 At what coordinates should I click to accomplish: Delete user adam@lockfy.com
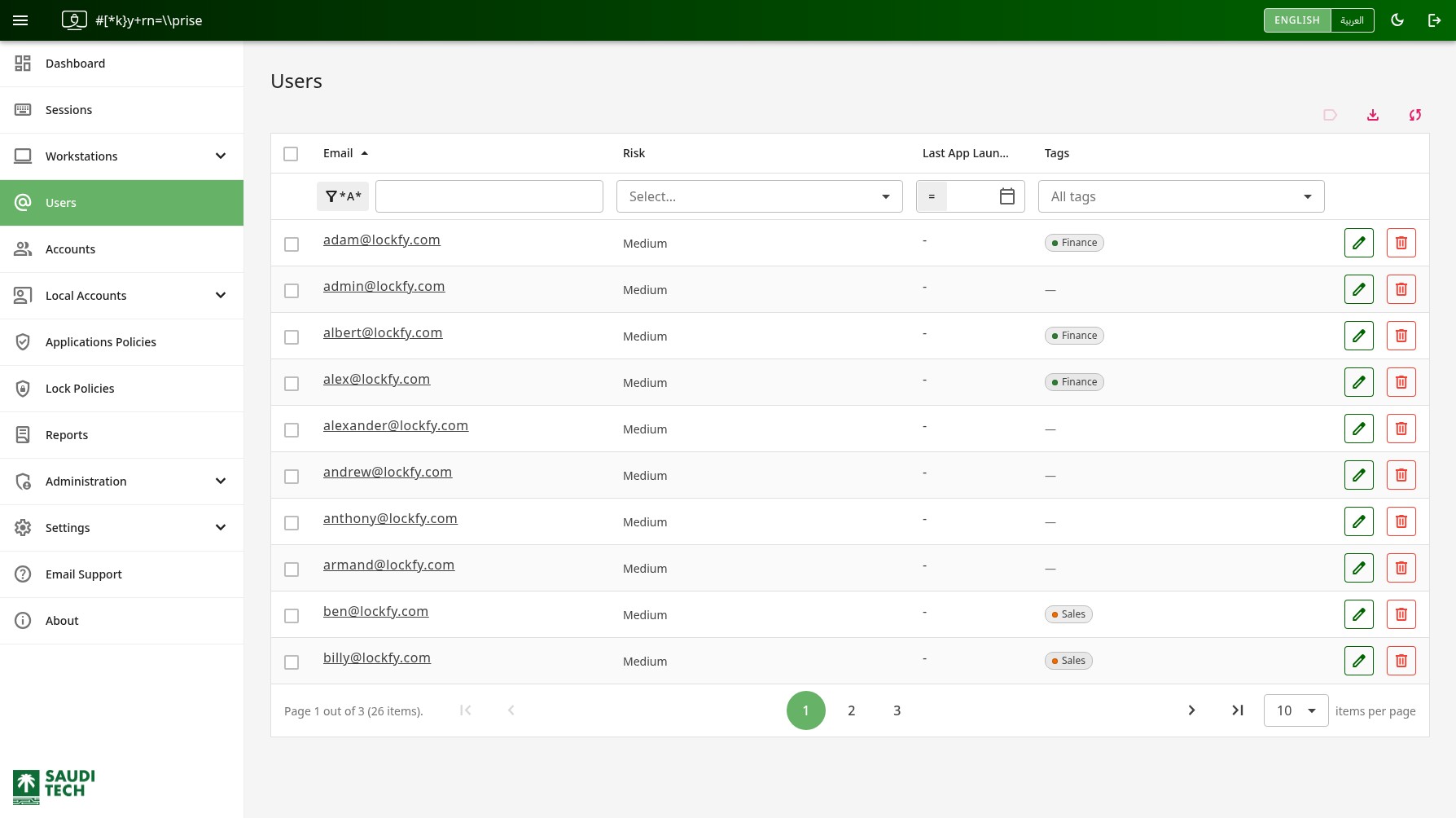click(1401, 243)
